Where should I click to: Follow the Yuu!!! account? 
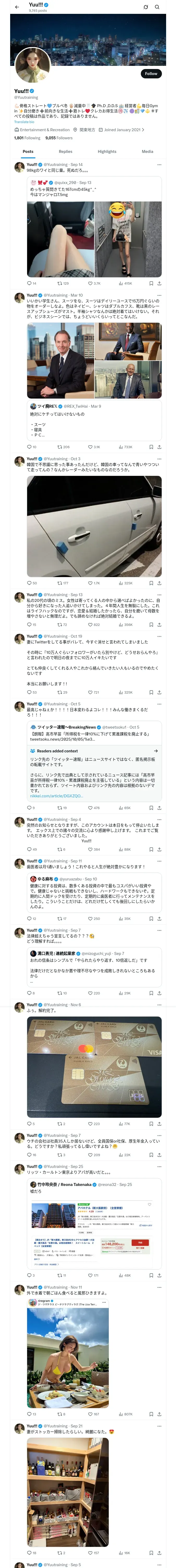(150, 74)
